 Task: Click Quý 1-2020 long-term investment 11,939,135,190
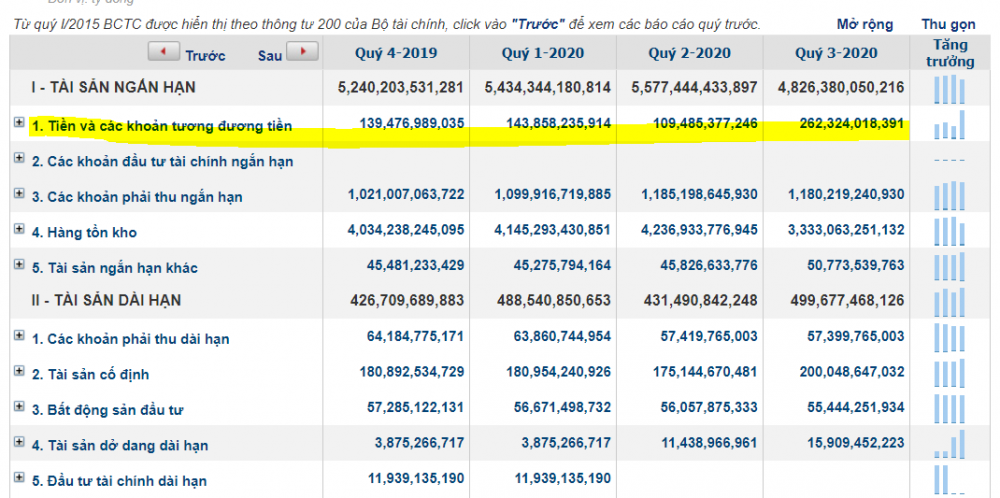562,478
